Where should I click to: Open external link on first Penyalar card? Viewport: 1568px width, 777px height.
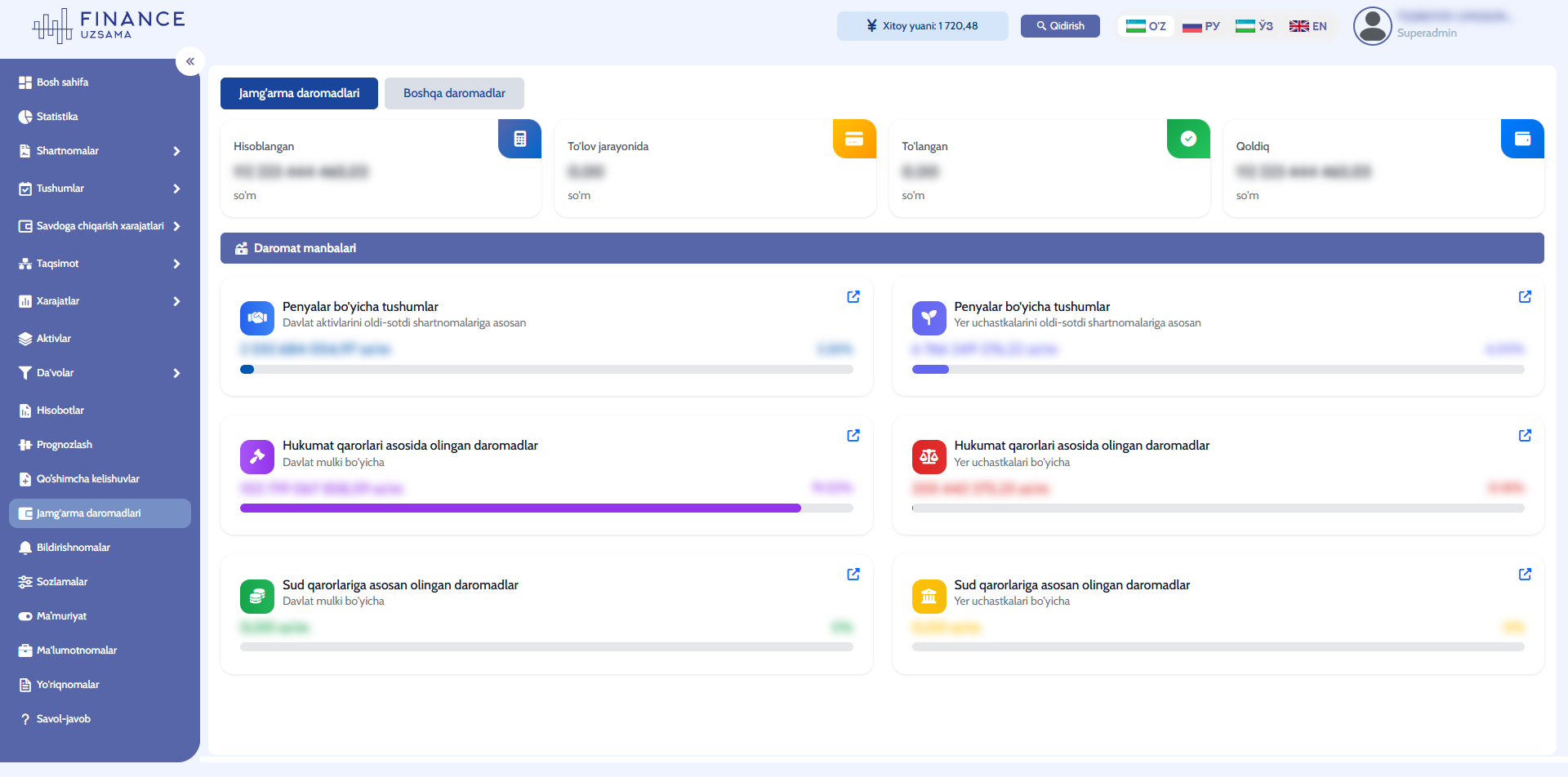click(853, 297)
